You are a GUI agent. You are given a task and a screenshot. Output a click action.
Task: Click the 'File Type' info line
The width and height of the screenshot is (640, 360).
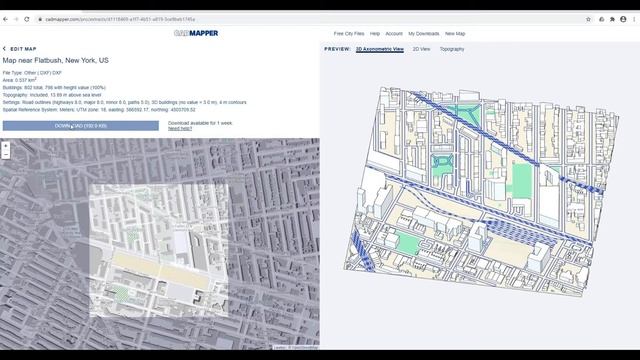(32, 73)
